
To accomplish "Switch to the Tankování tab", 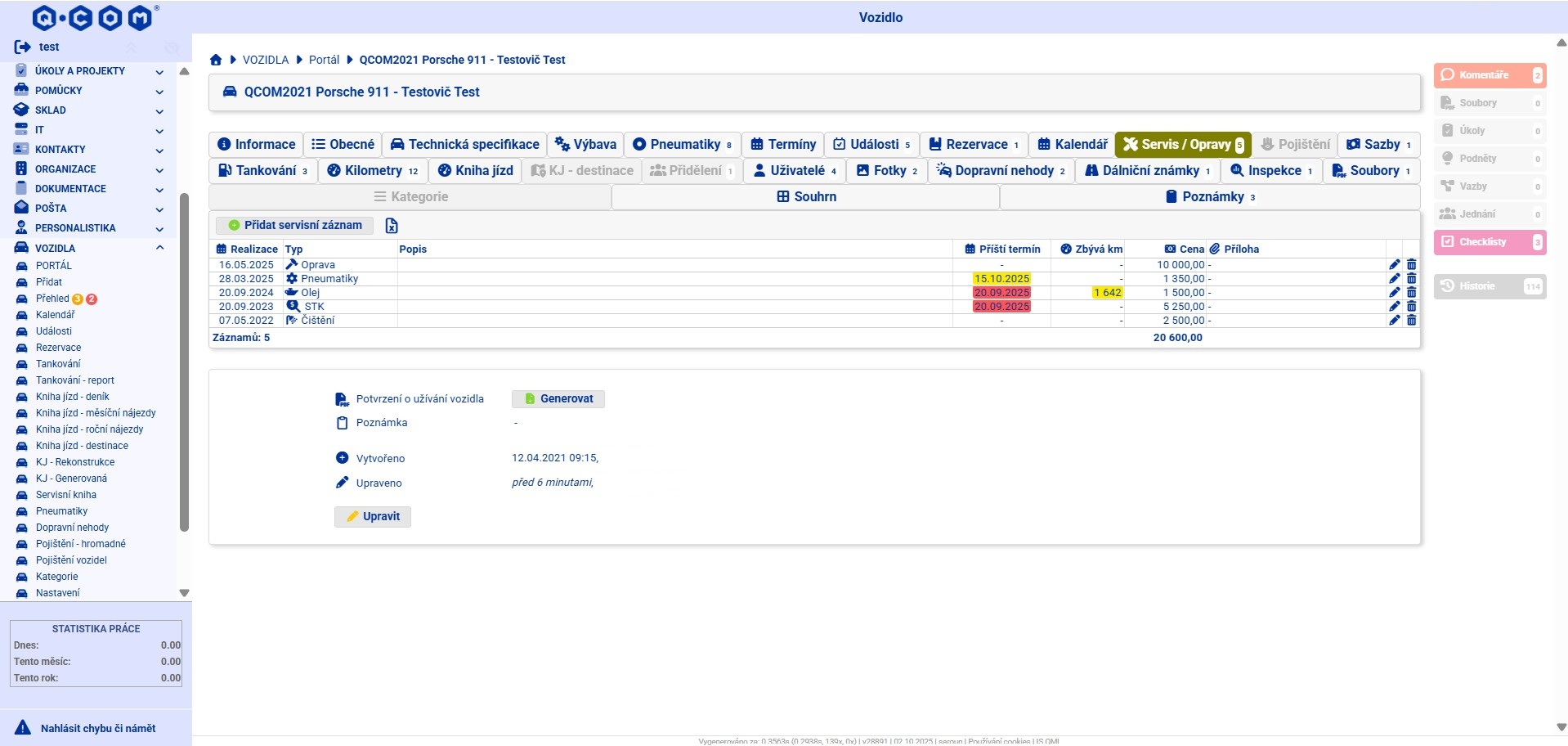I will point(263,171).
